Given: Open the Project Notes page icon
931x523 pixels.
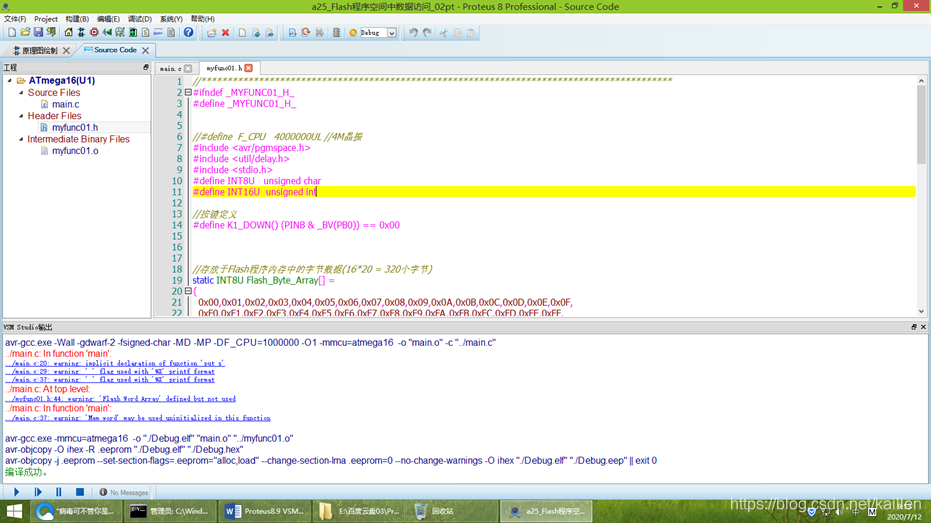Looking at the screenshot, I should 171,33.
